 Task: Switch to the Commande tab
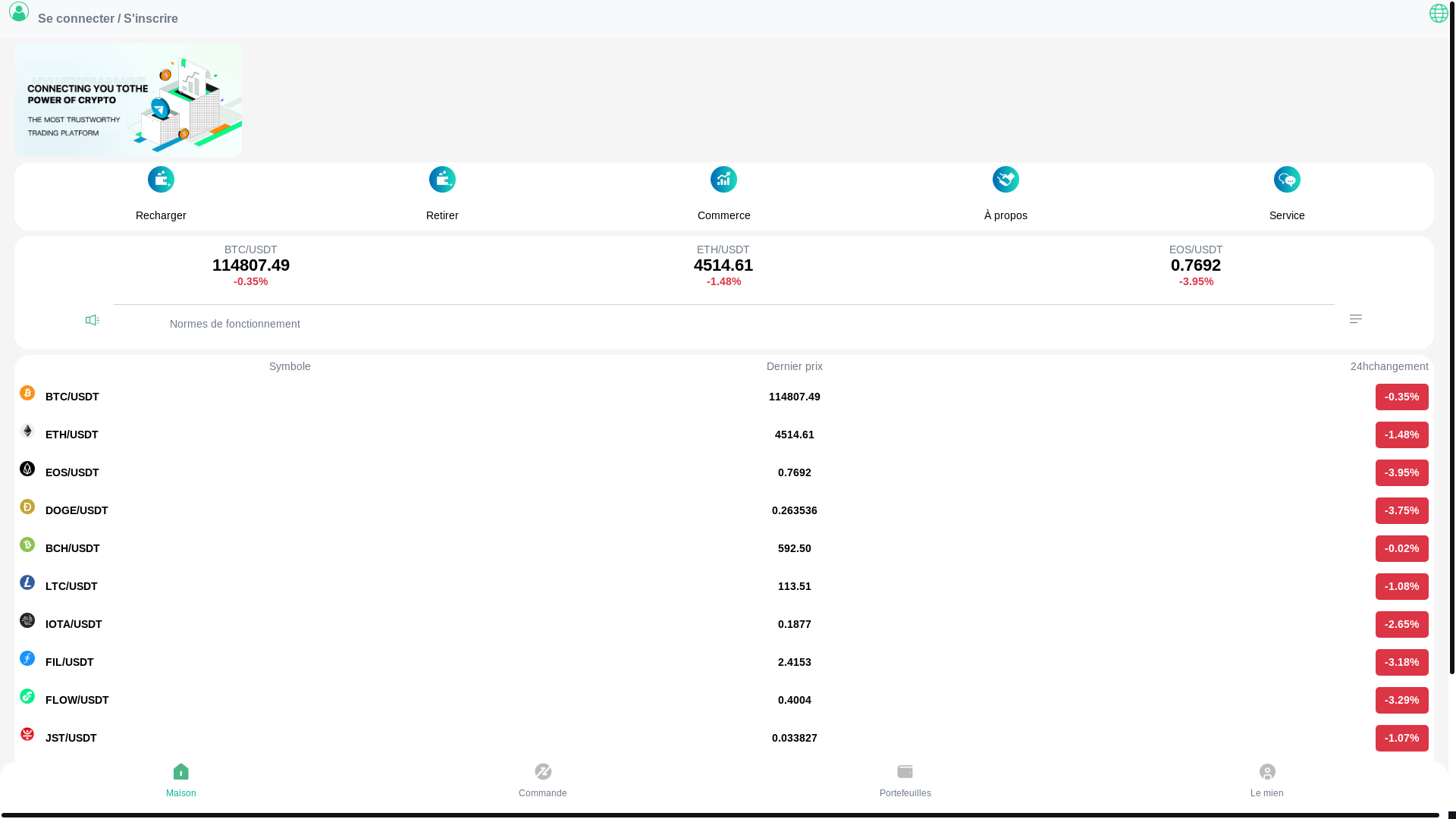pos(543,781)
